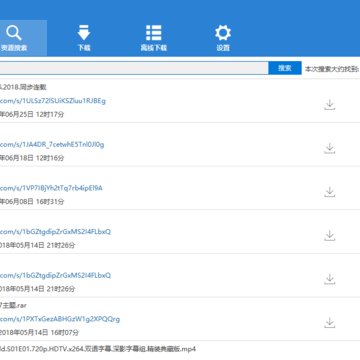Select the 主题.rar file name
Screen dimensions: 360x360
(13, 306)
